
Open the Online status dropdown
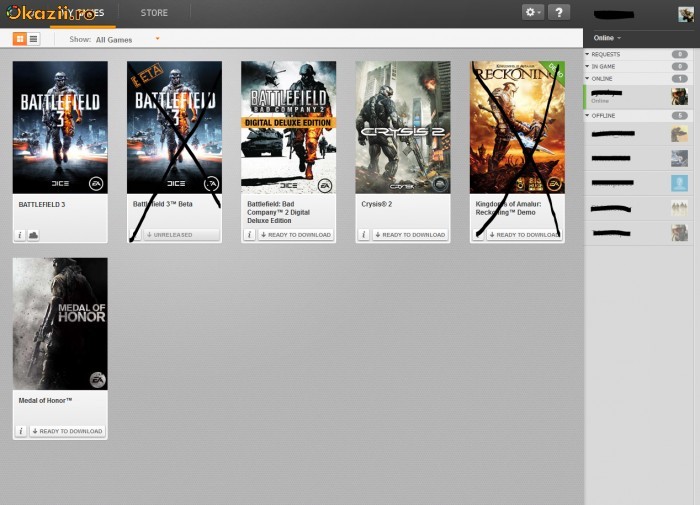(x=607, y=38)
